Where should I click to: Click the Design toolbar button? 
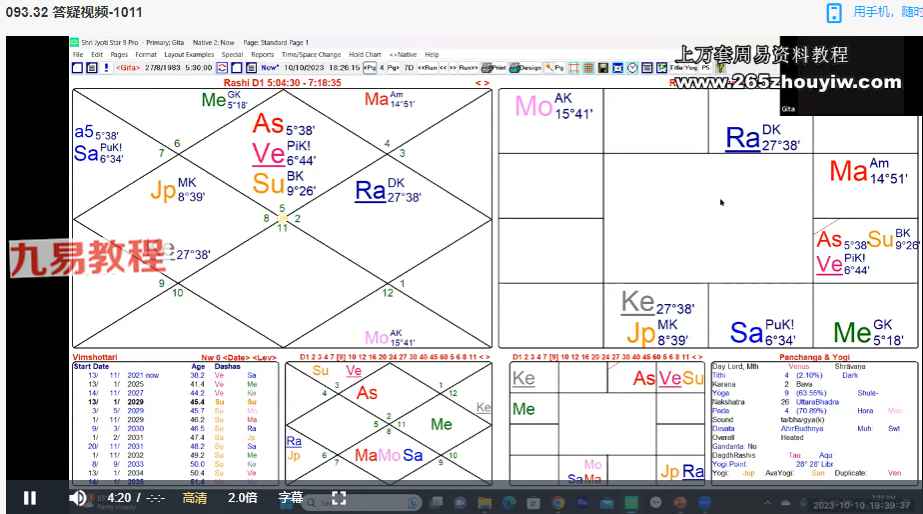(x=525, y=68)
